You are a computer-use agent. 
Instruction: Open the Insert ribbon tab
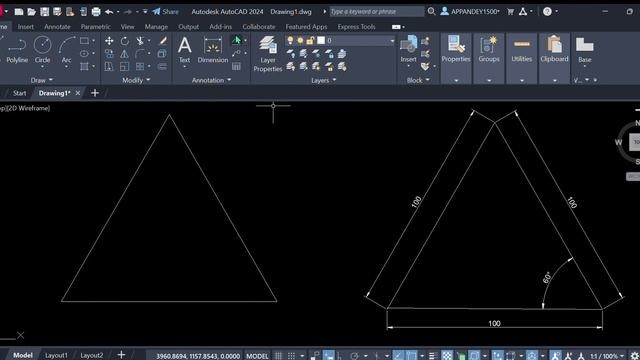pos(26,27)
